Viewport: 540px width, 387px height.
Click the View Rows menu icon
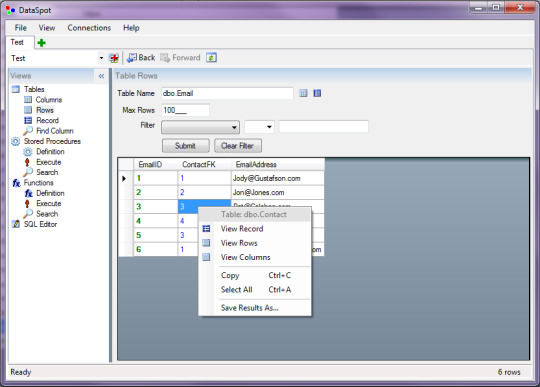pyautogui.click(x=206, y=243)
